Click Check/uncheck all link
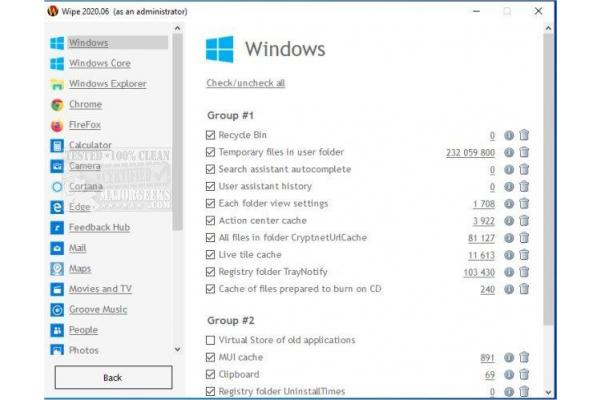Viewport: 600px width, 400px height. (x=245, y=83)
